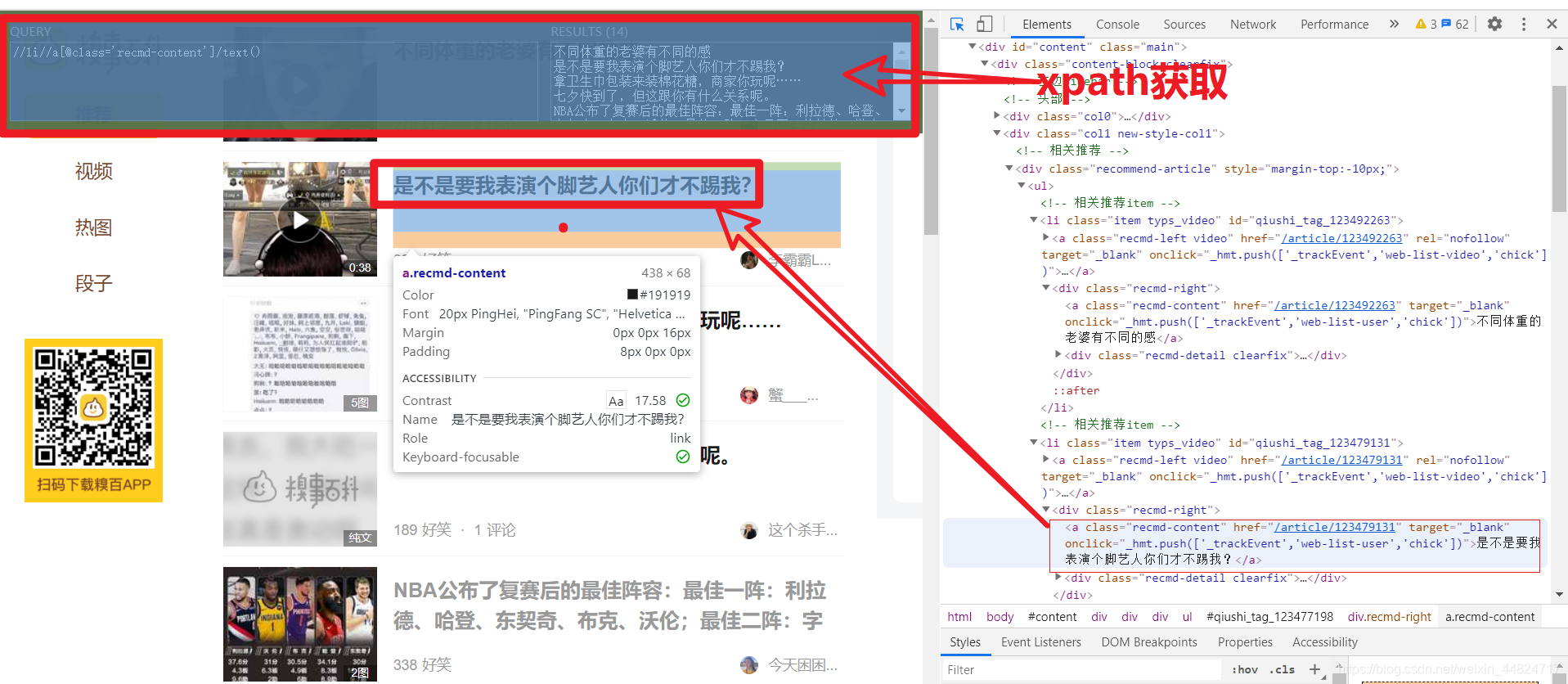Switch to the Network tab

click(1253, 25)
